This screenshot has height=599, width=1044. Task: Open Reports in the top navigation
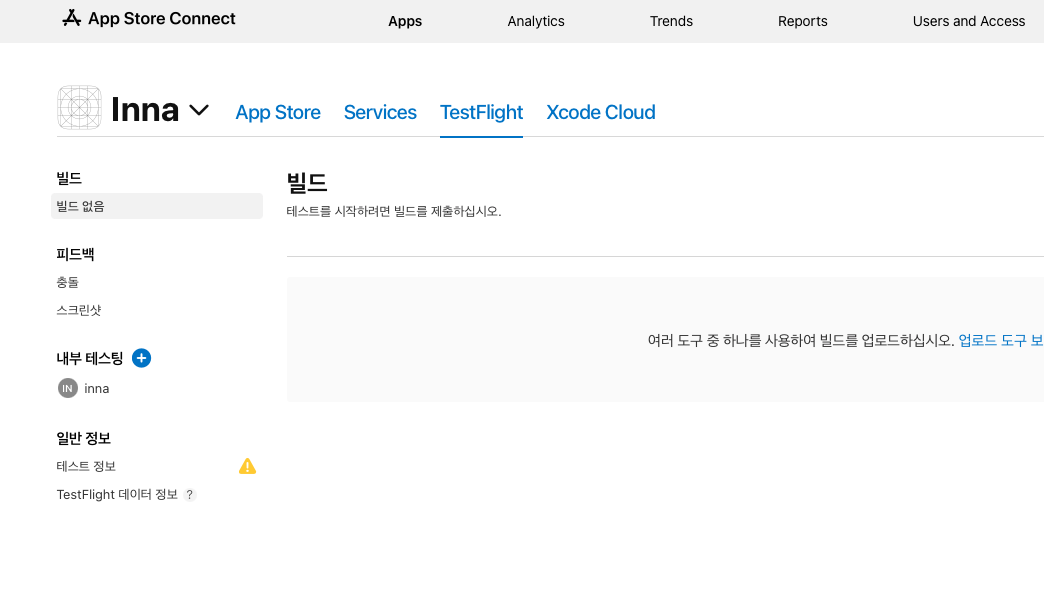[802, 21]
